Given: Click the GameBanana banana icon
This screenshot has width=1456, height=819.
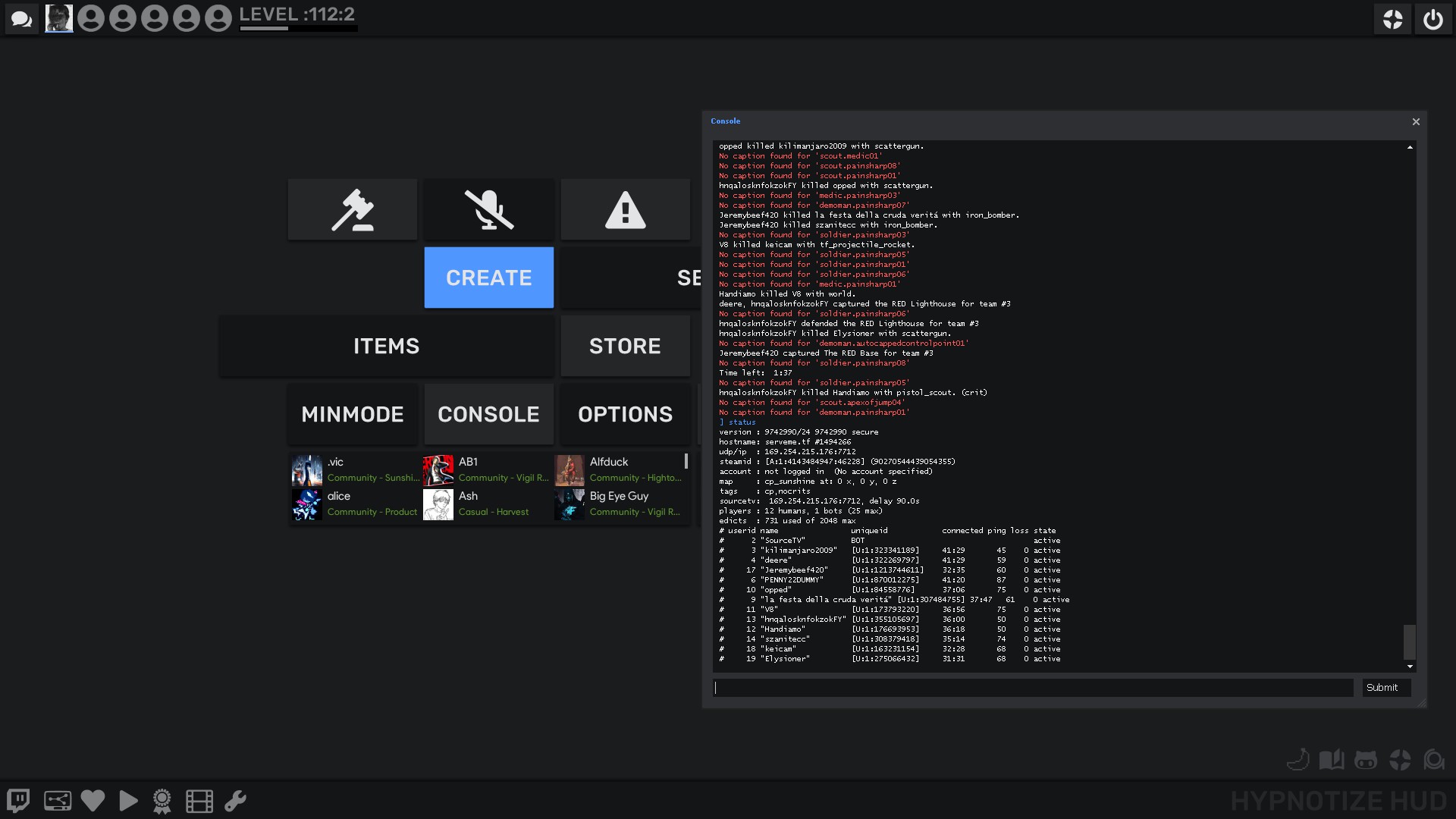Looking at the screenshot, I should pos(1298,760).
